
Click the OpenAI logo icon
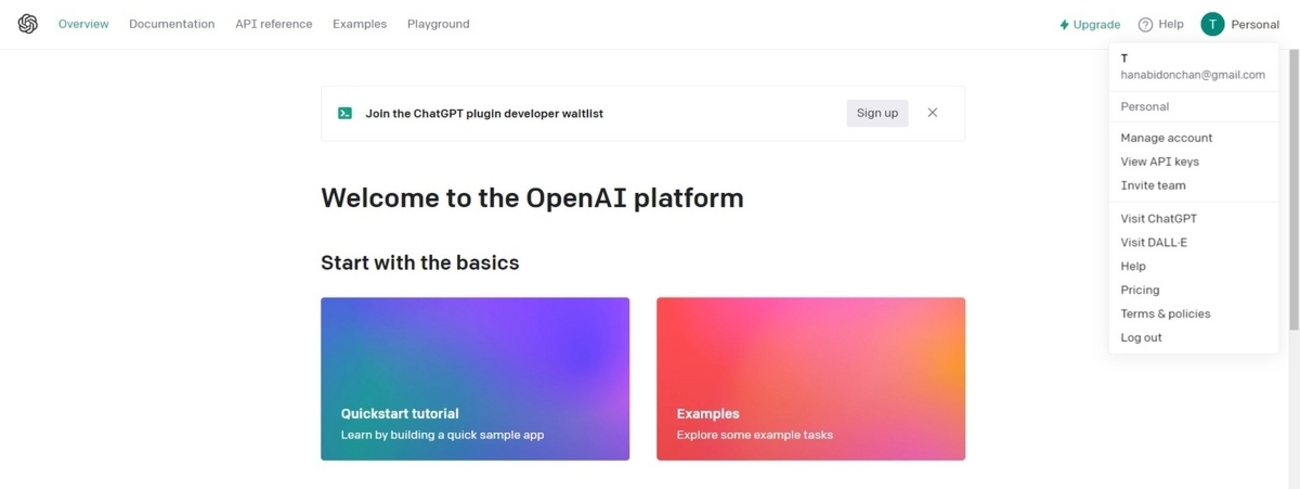coord(28,24)
